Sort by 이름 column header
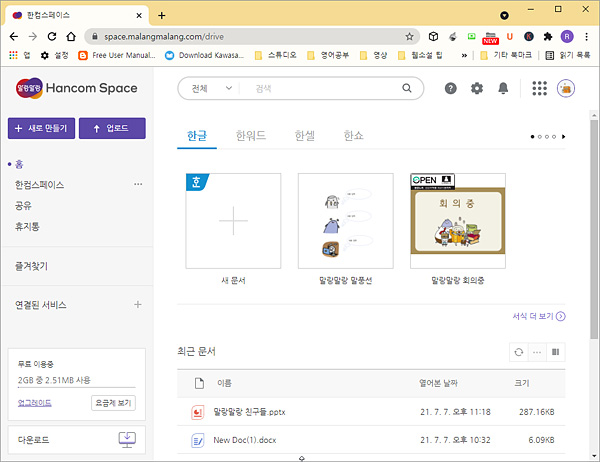Screen dimensions: 600x462 pyautogui.click(x=224, y=383)
